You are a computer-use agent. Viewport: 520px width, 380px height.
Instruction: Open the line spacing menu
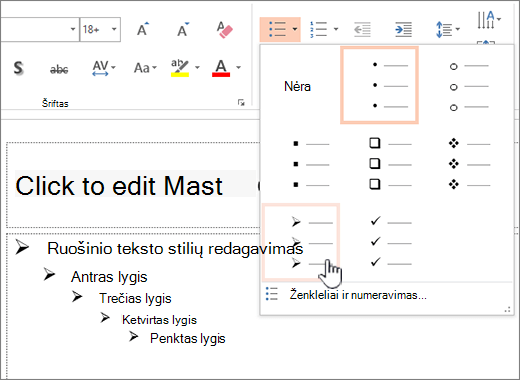pos(447,29)
